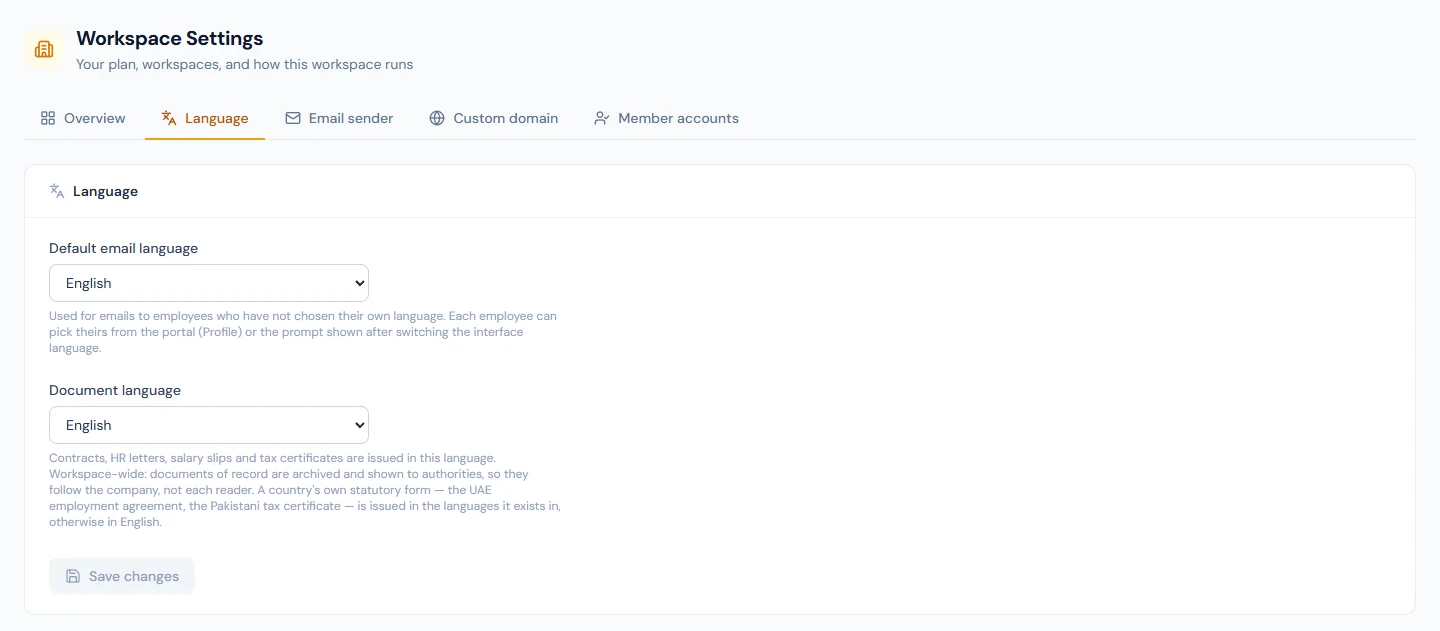Click the orange workspace building icon

[44, 49]
